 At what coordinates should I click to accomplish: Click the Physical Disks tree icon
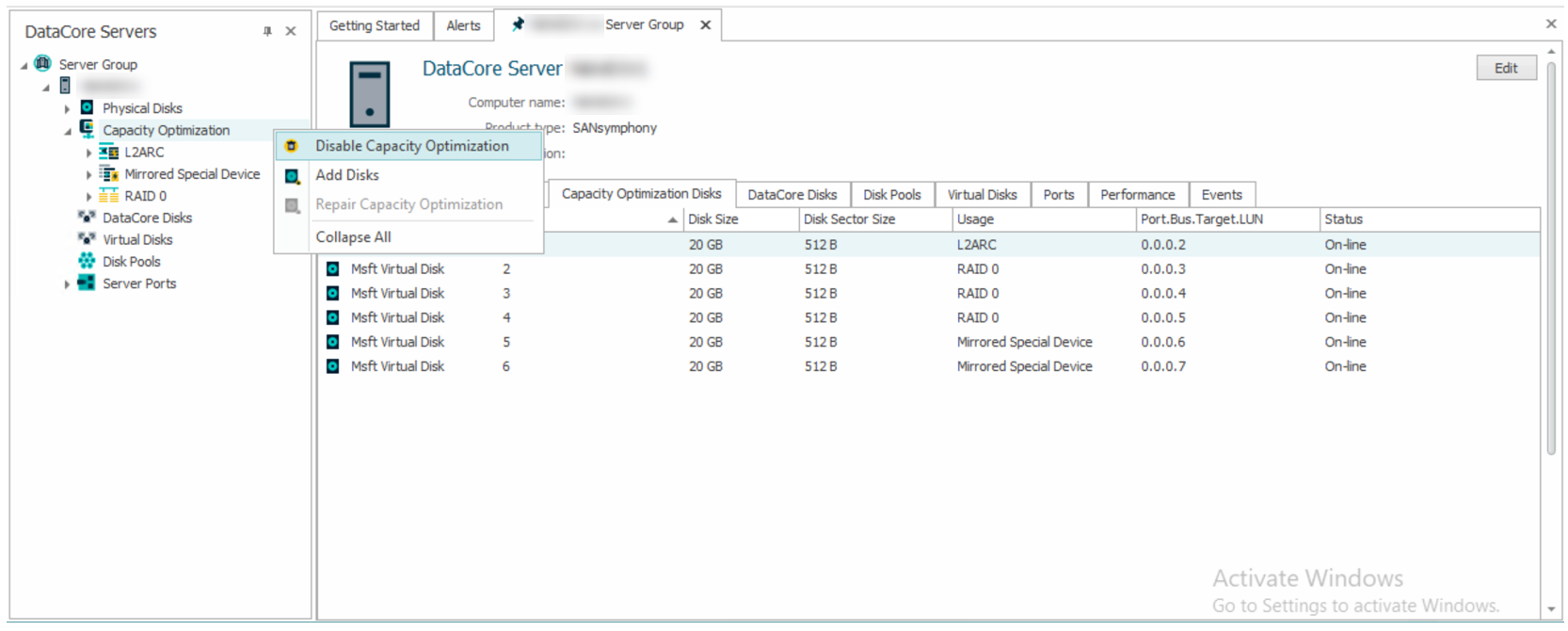pos(87,107)
